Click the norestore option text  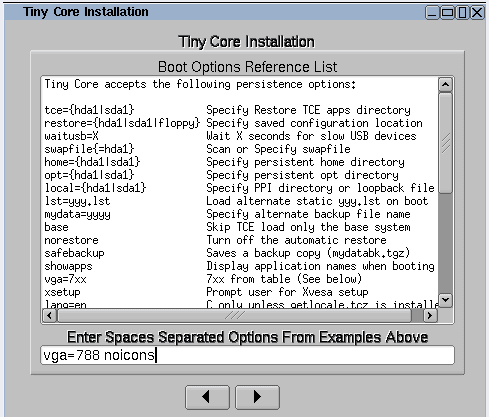(x=71, y=240)
